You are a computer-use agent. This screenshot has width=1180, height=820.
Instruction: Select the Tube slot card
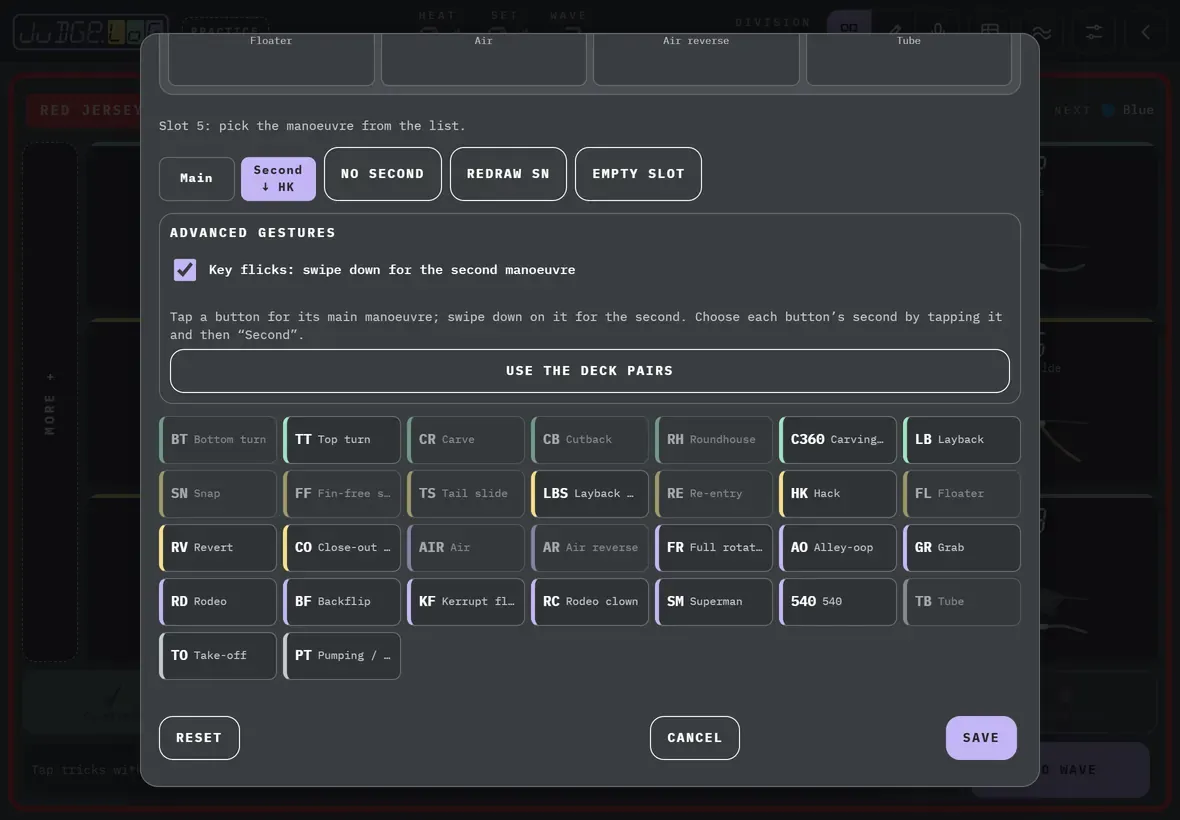(x=908, y=58)
